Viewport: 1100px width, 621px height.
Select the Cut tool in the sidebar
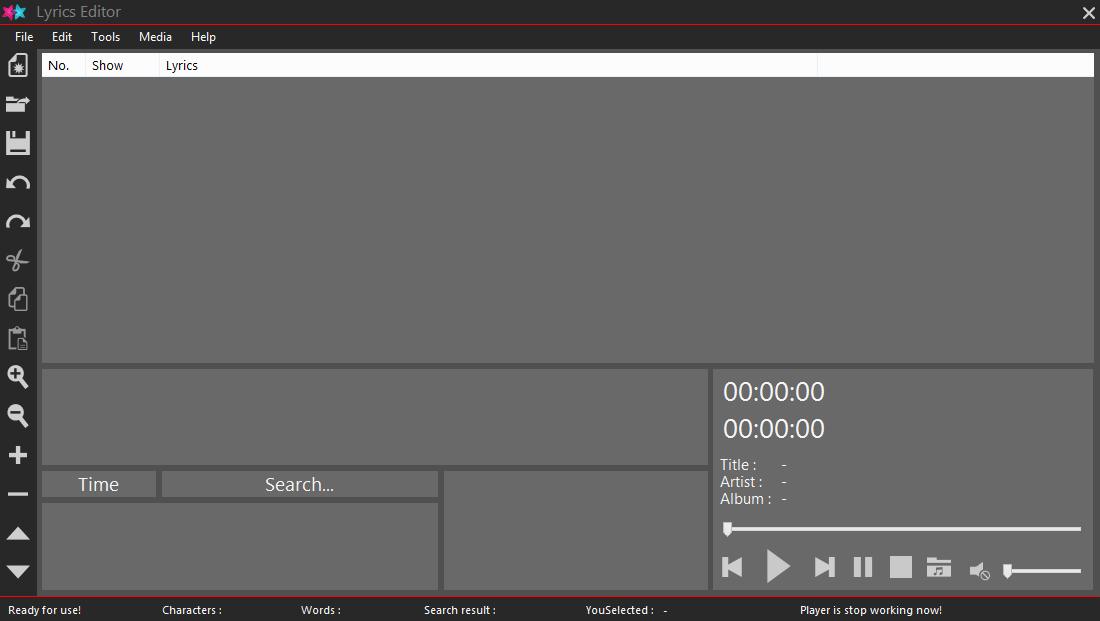(17, 260)
